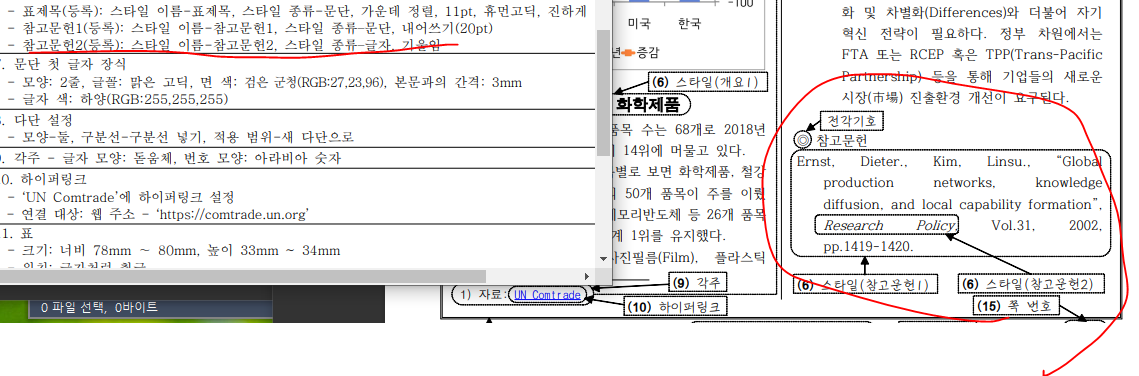Click the (15) 쪽 번호 annotation label
The width and height of the screenshot is (1139, 376).
(1015, 306)
